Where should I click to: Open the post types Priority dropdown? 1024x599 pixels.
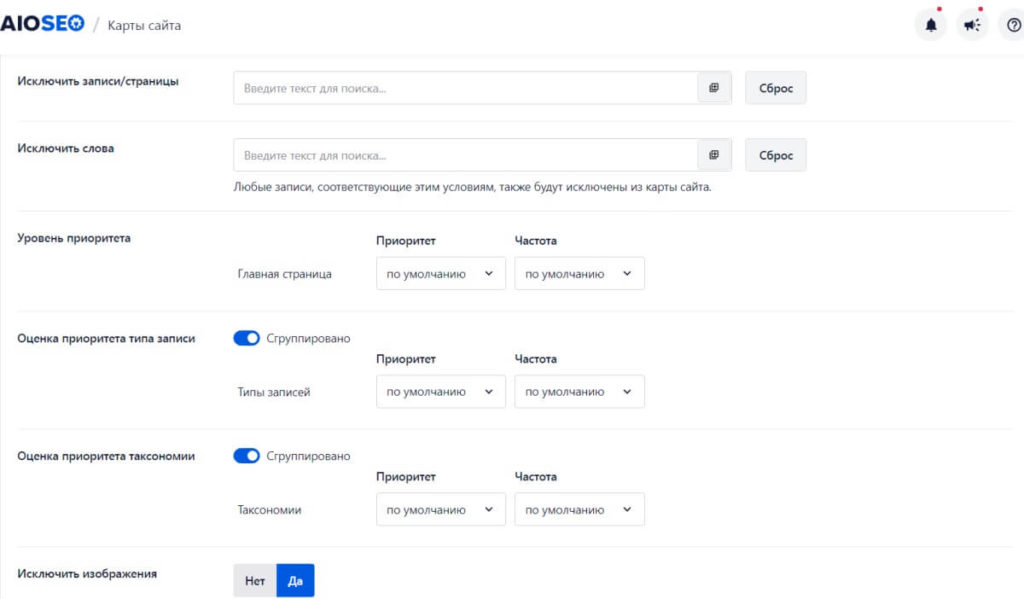(x=441, y=391)
